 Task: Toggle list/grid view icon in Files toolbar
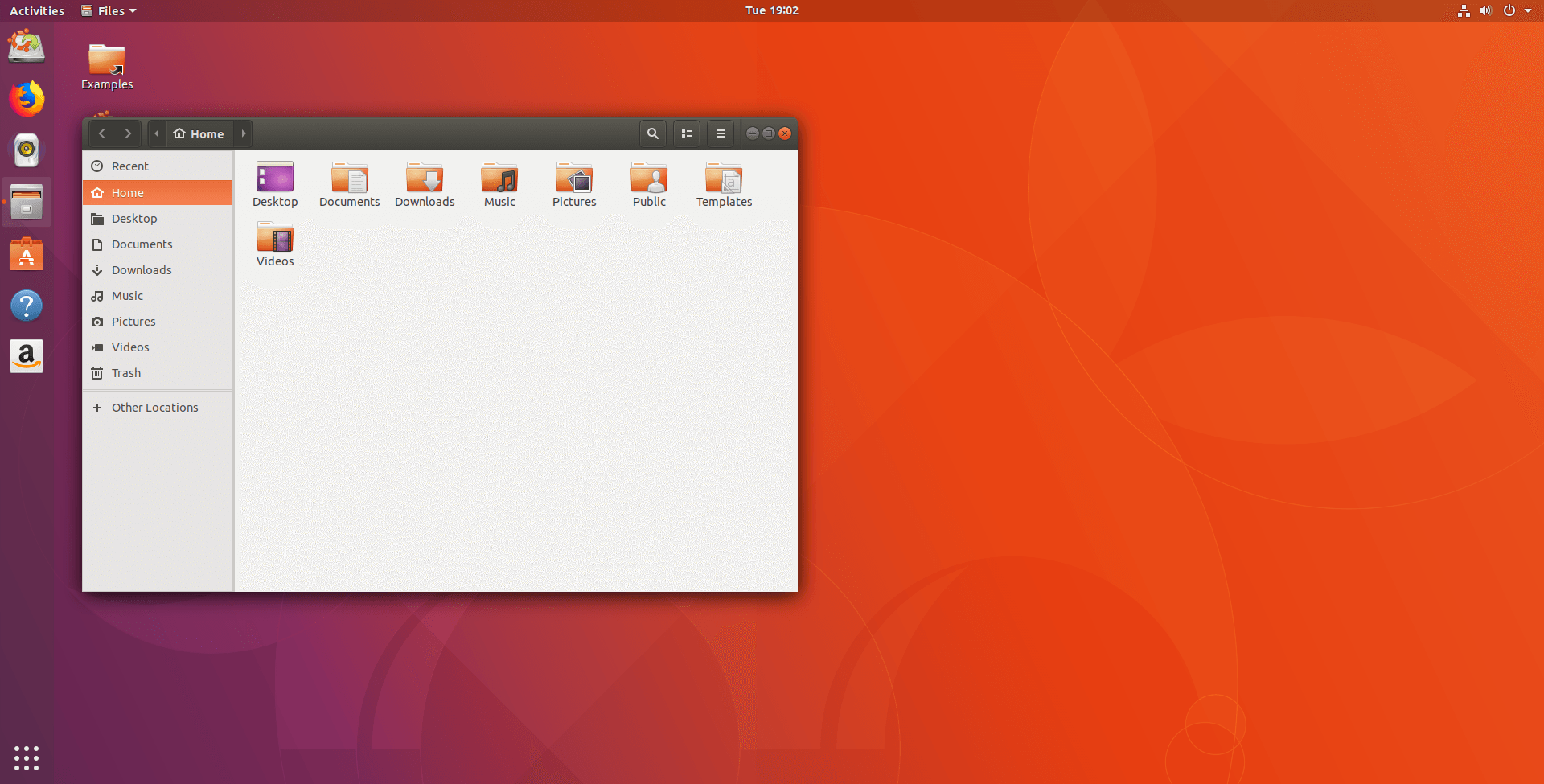(x=687, y=133)
